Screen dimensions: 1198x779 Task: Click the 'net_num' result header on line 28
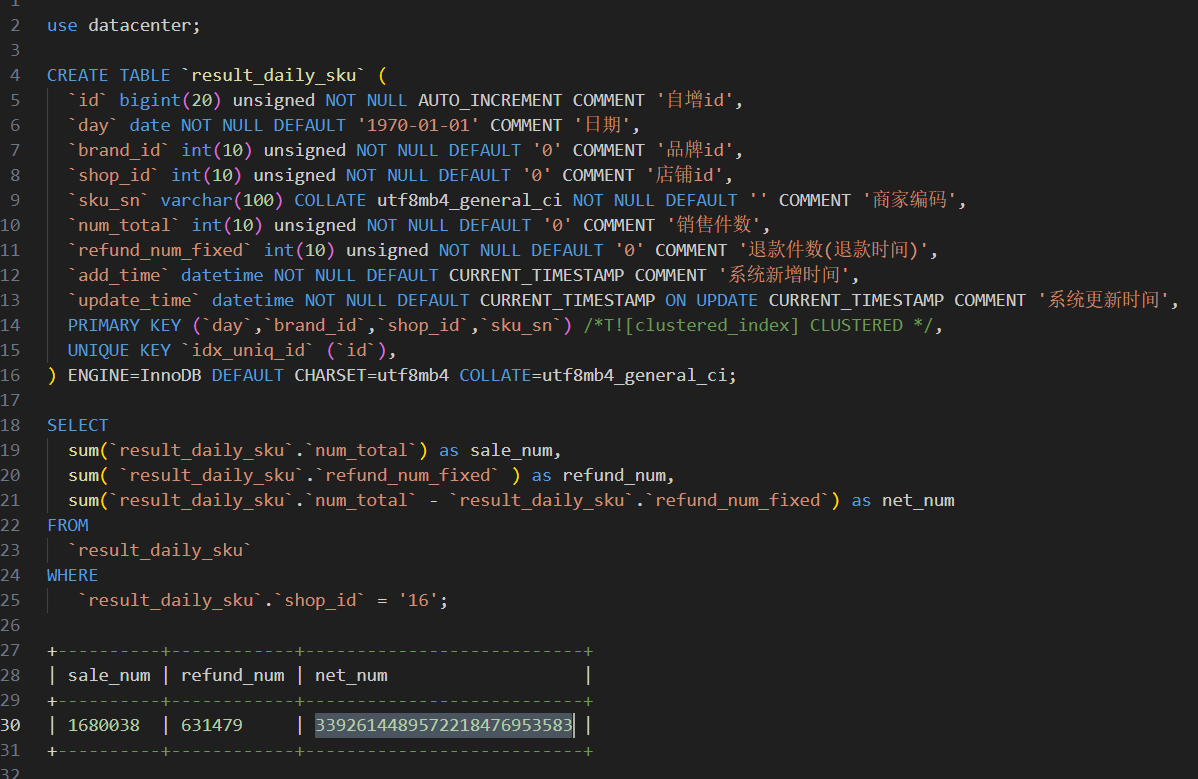[x=351, y=675]
